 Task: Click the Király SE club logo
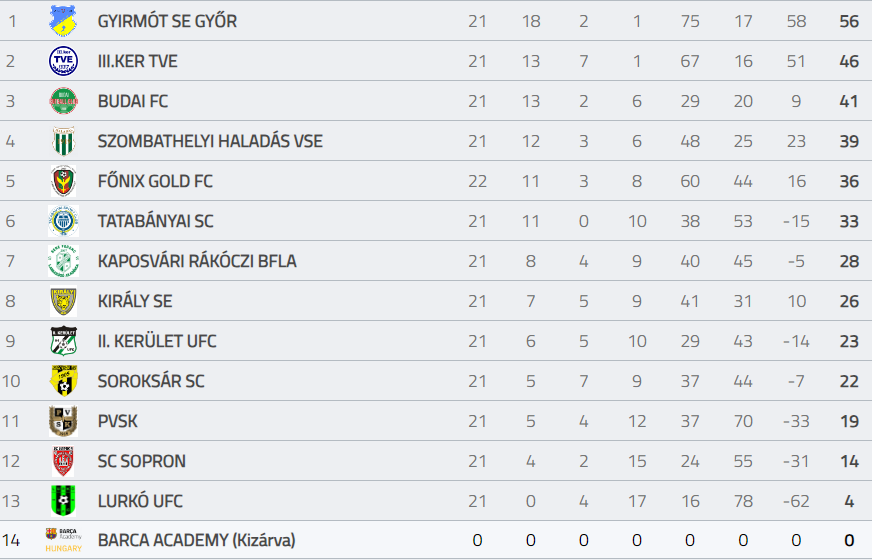(63, 301)
